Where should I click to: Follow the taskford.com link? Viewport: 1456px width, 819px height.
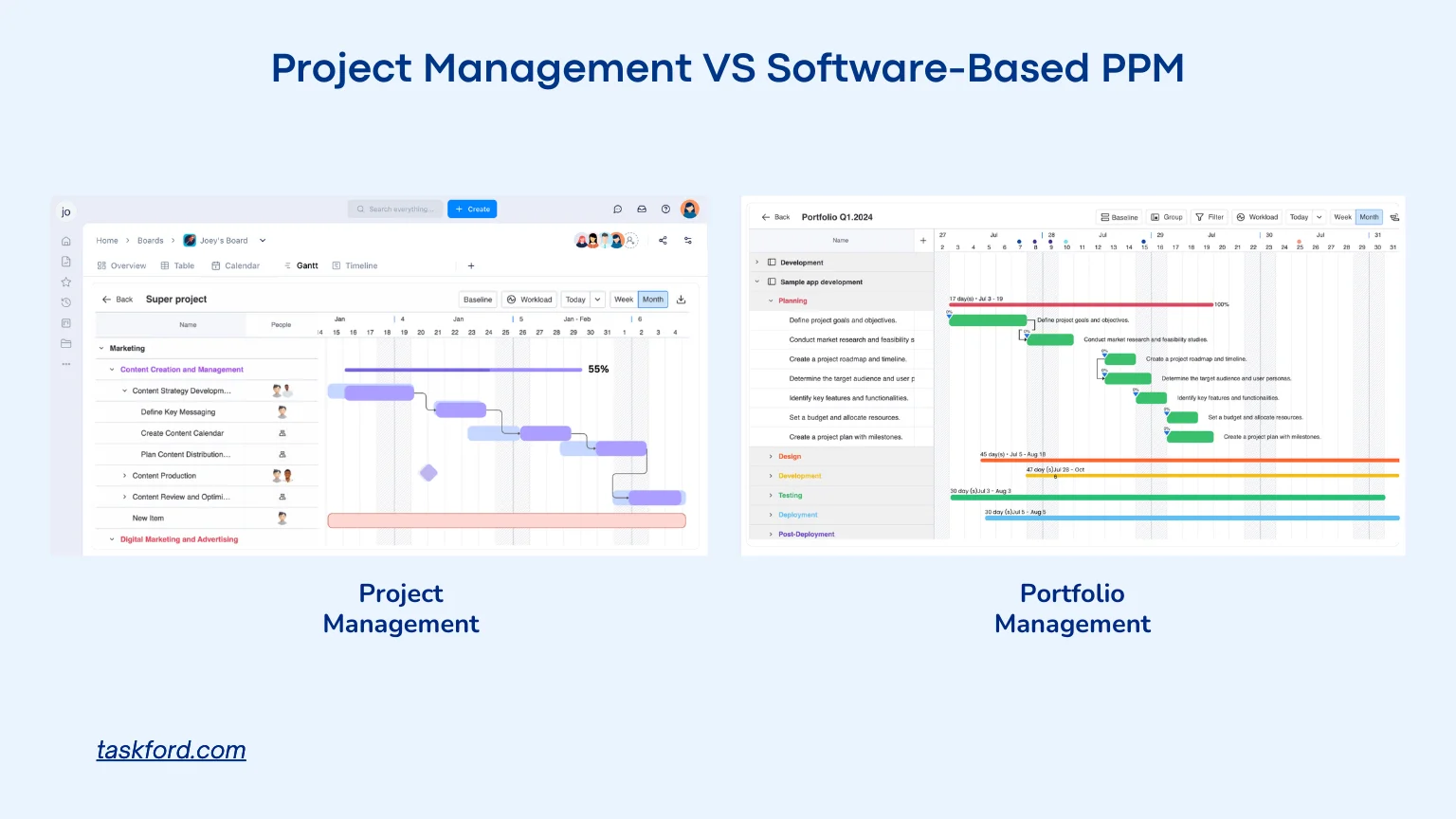click(172, 751)
